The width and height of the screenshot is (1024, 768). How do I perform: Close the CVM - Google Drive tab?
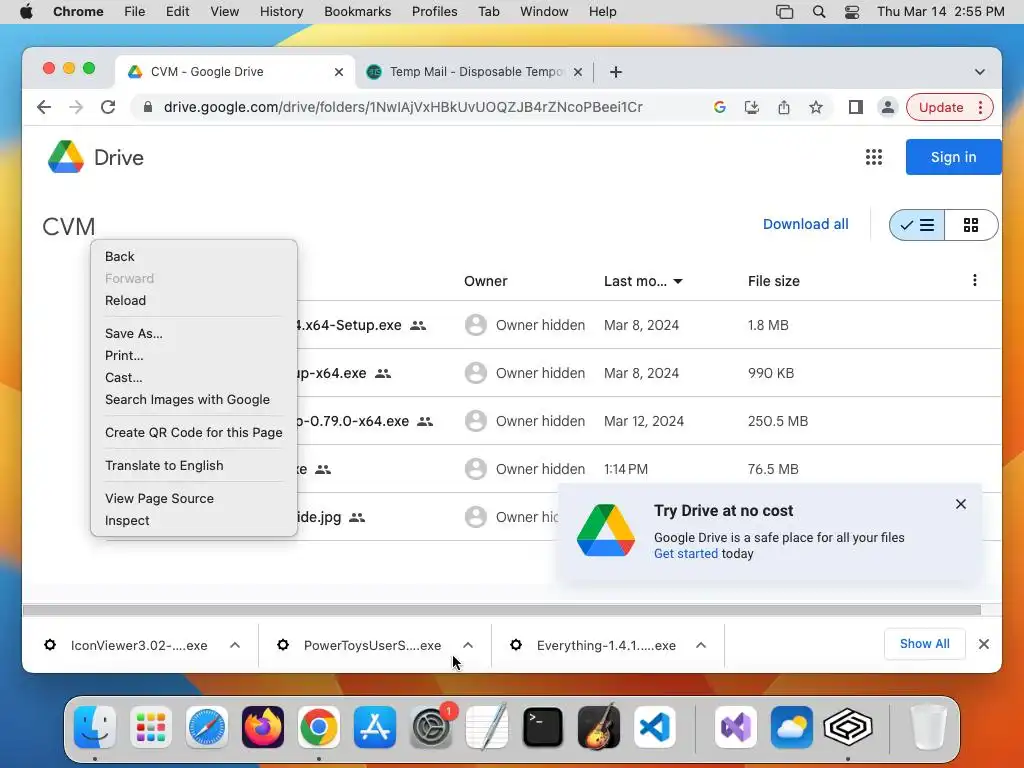[x=339, y=72]
